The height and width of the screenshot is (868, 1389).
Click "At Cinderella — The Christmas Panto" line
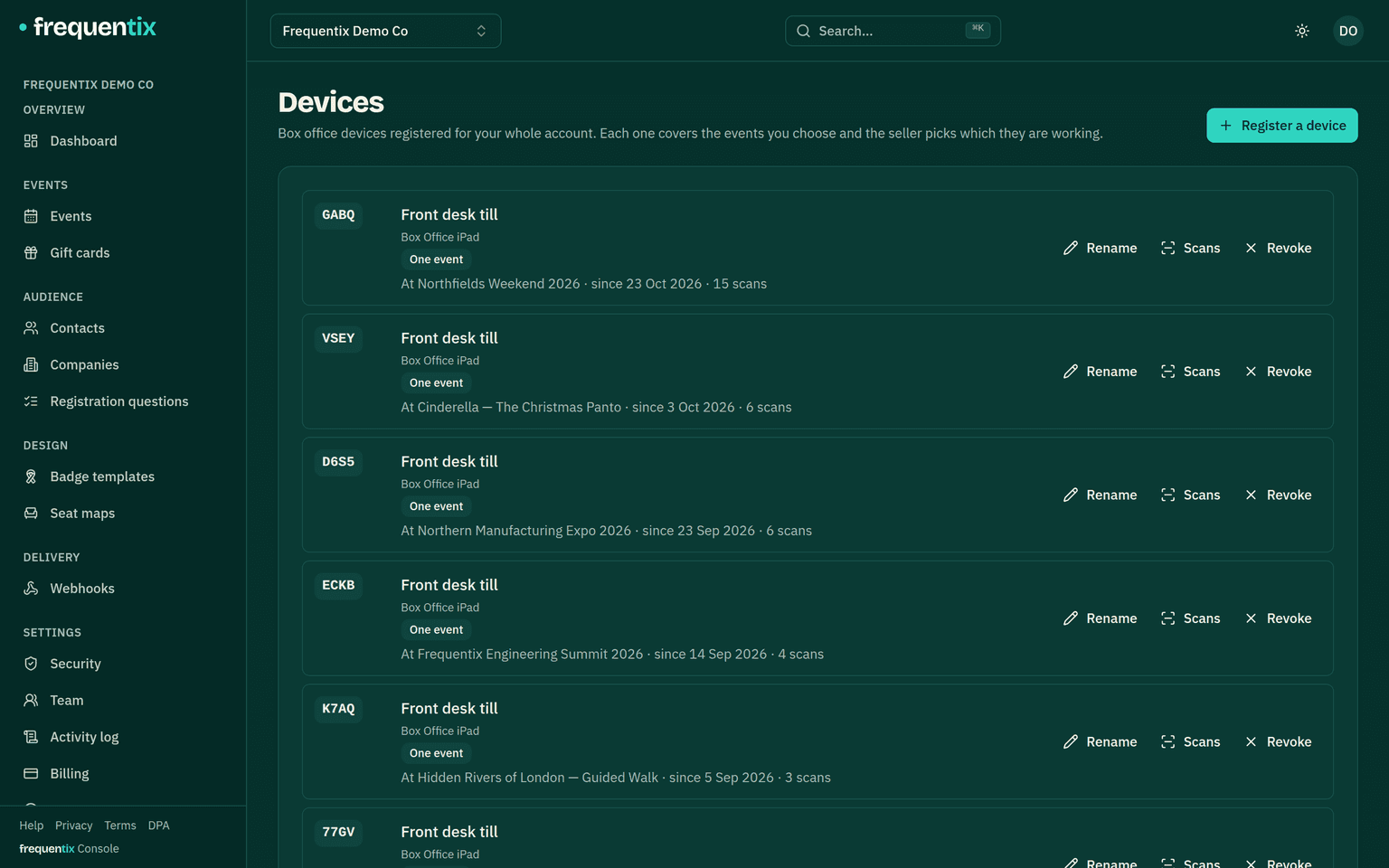(596, 408)
